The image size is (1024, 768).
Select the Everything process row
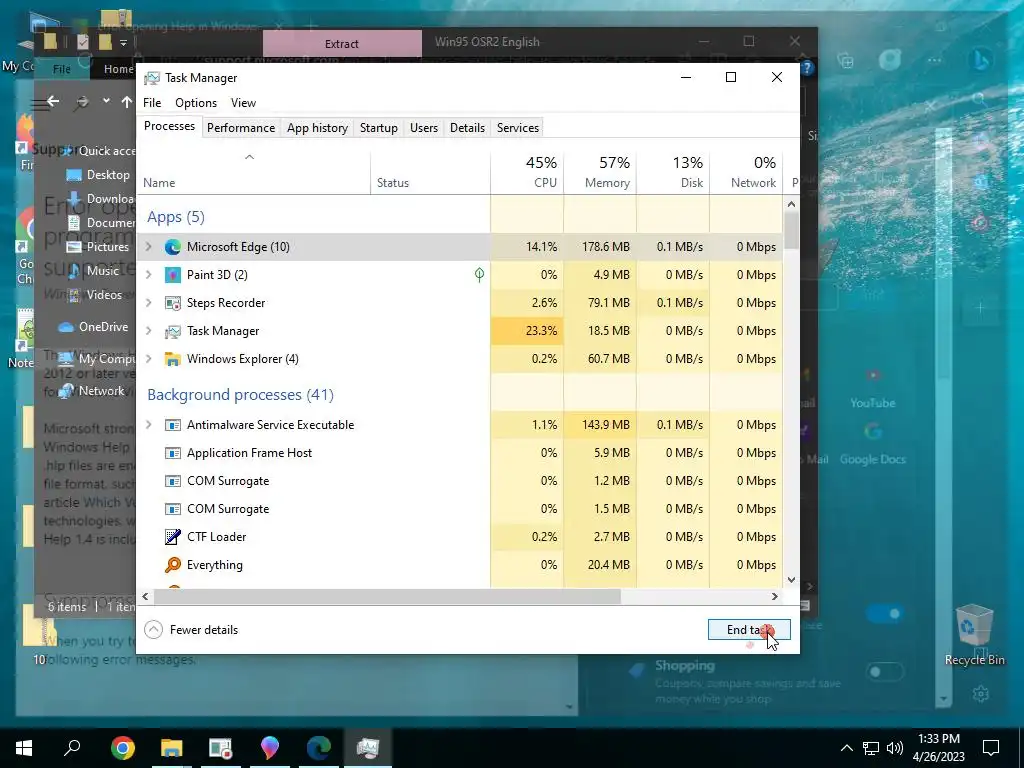click(460, 565)
